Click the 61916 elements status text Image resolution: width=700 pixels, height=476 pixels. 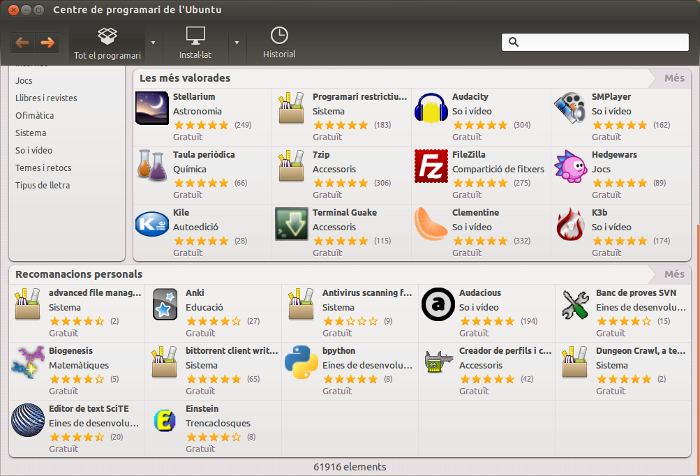(350, 467)
